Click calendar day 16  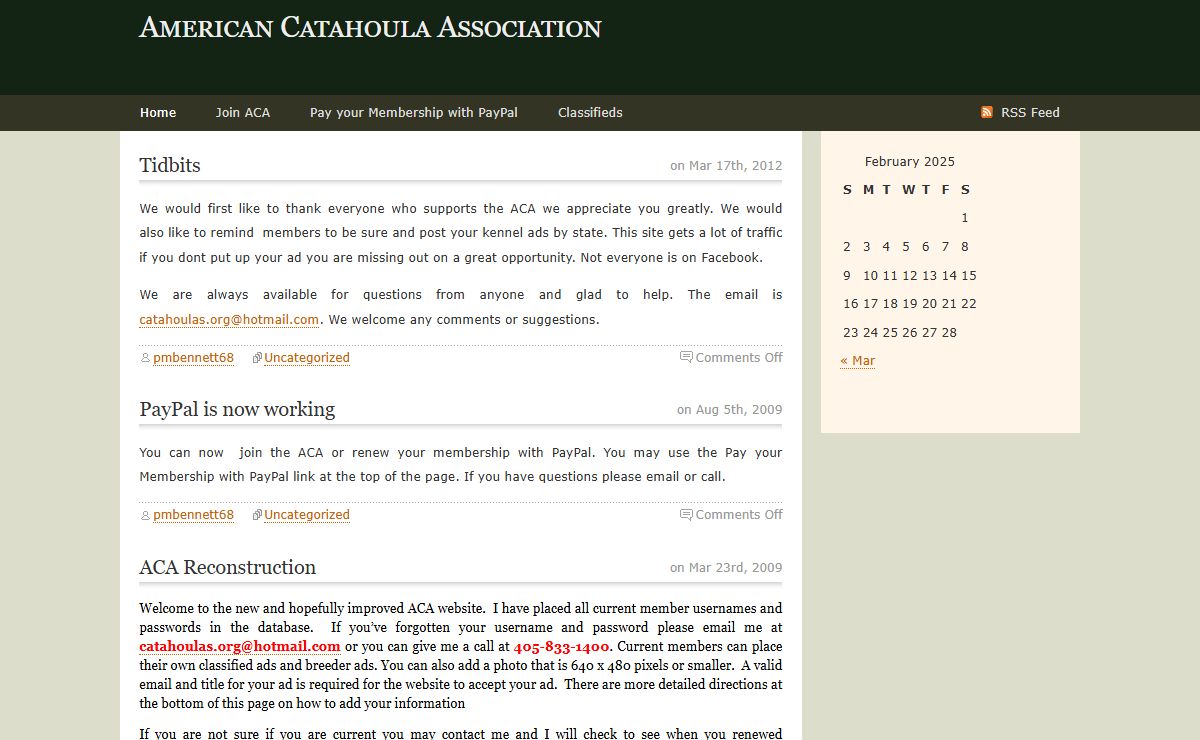point(851,304)
